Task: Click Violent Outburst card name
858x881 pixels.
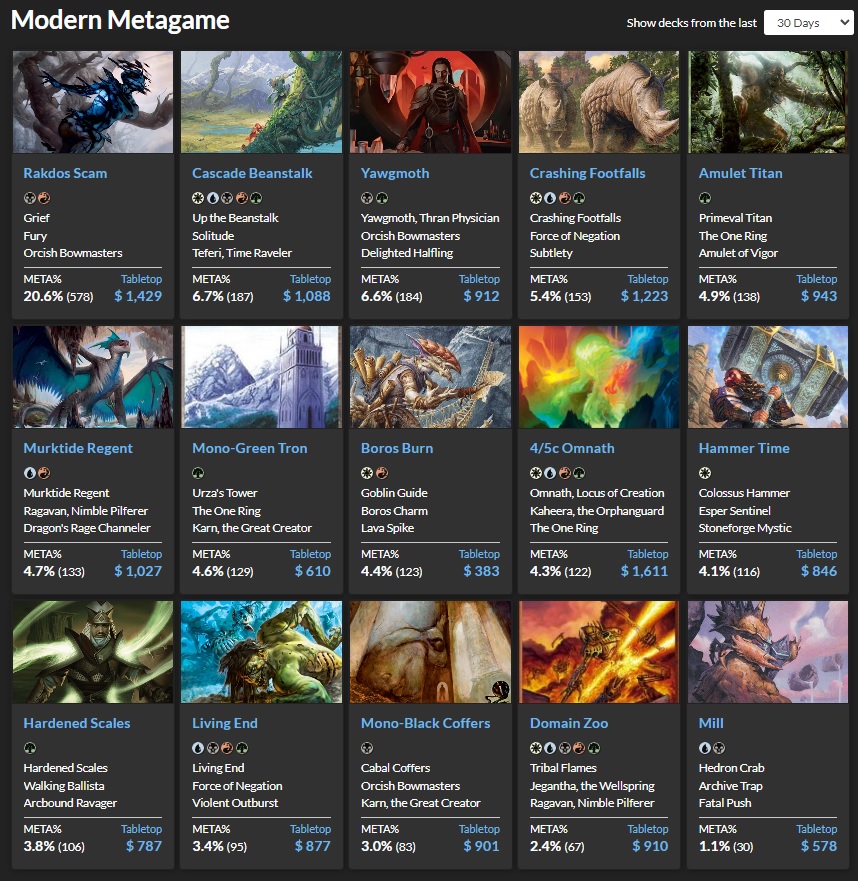Action: coord(235,803)
